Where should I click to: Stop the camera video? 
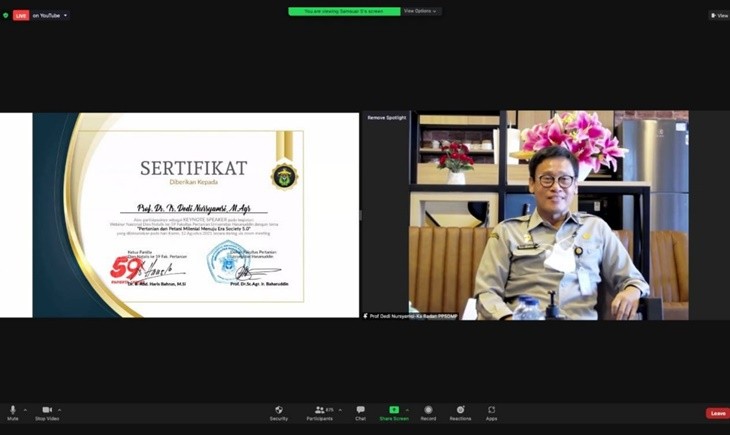[47, 413]
